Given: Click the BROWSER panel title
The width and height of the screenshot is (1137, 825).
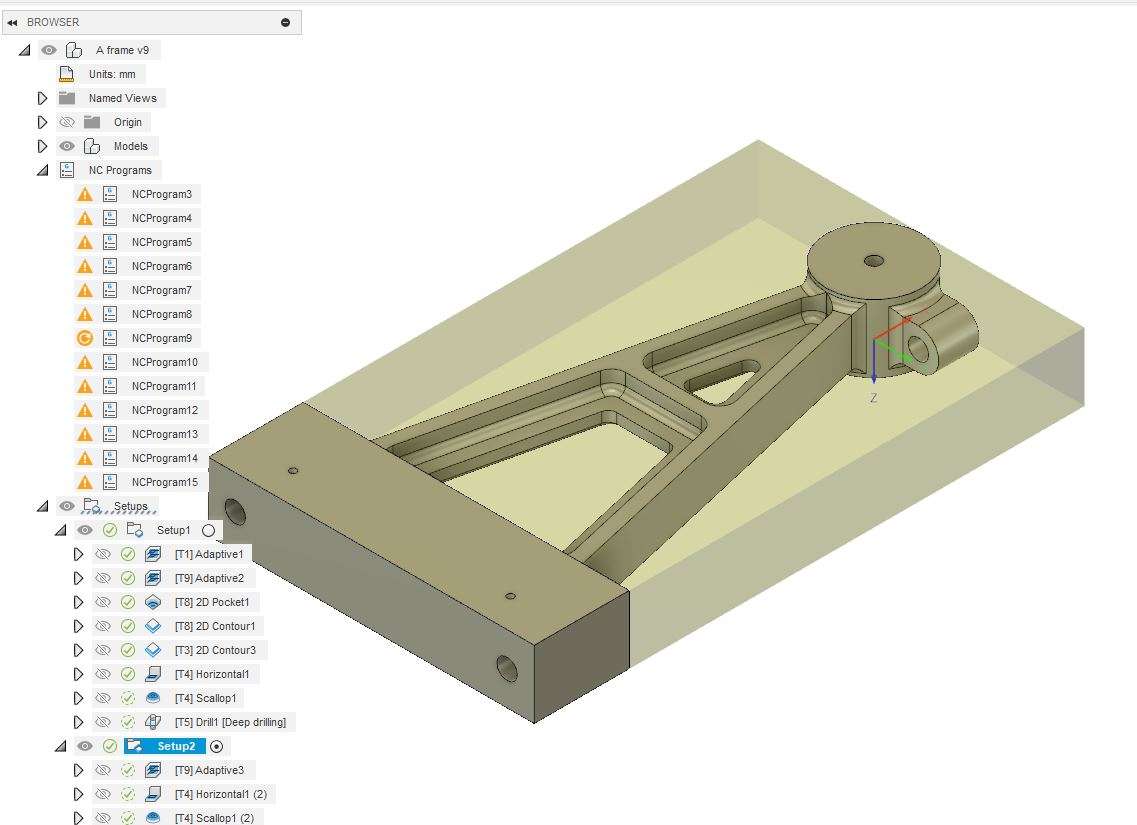Looking at the screenshot, I should tap(53, 22).
